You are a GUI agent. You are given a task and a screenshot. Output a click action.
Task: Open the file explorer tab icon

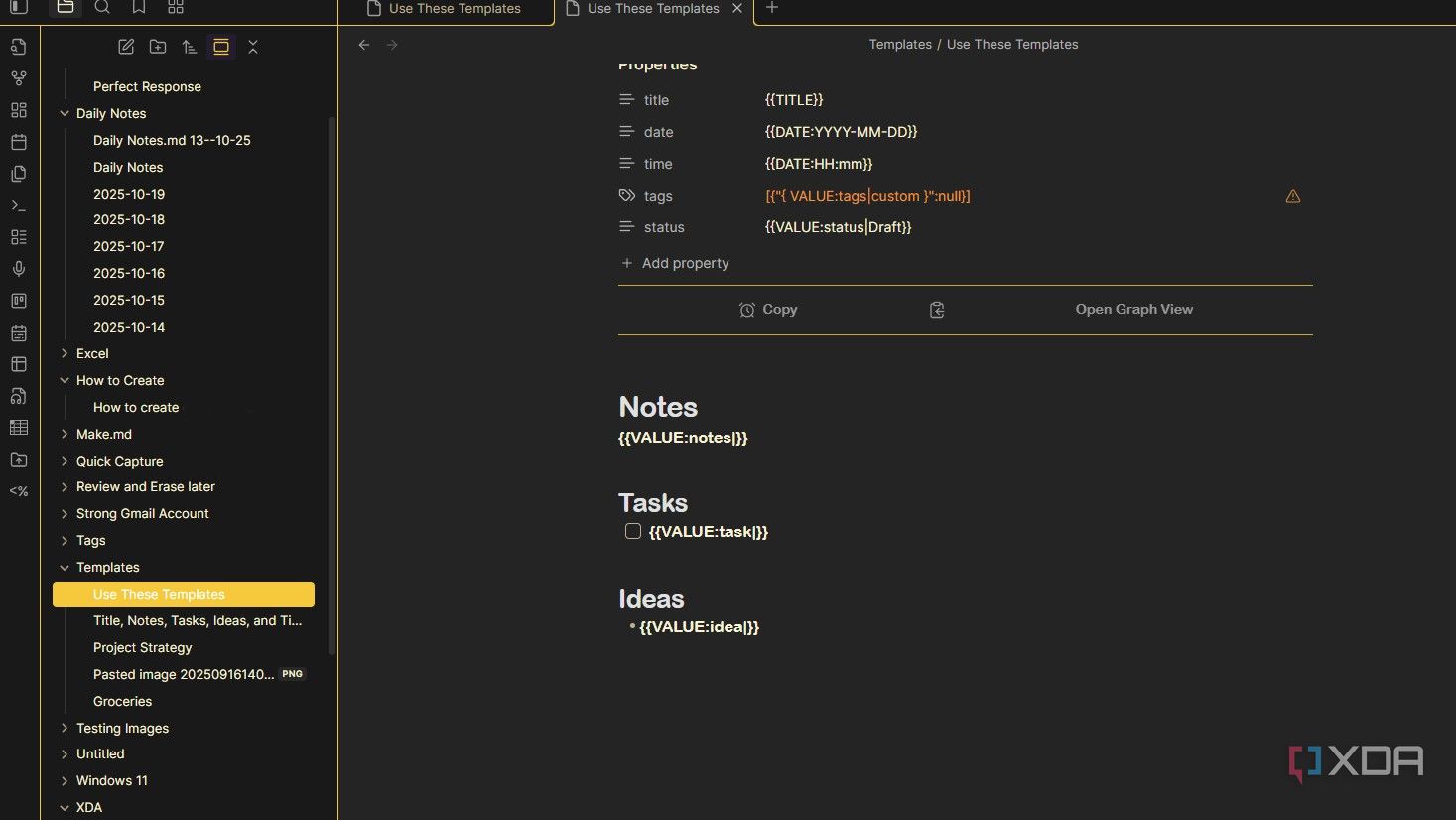[66, 7]
